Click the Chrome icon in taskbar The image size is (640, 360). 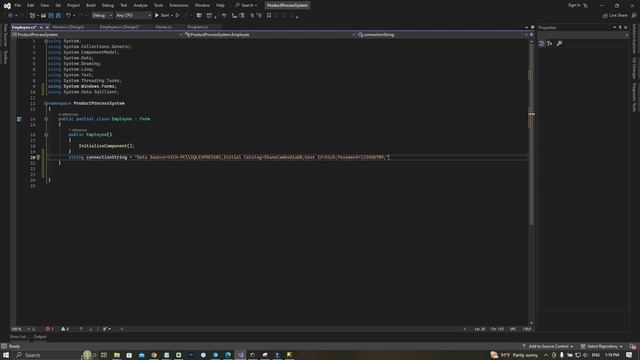click(154, 355)
